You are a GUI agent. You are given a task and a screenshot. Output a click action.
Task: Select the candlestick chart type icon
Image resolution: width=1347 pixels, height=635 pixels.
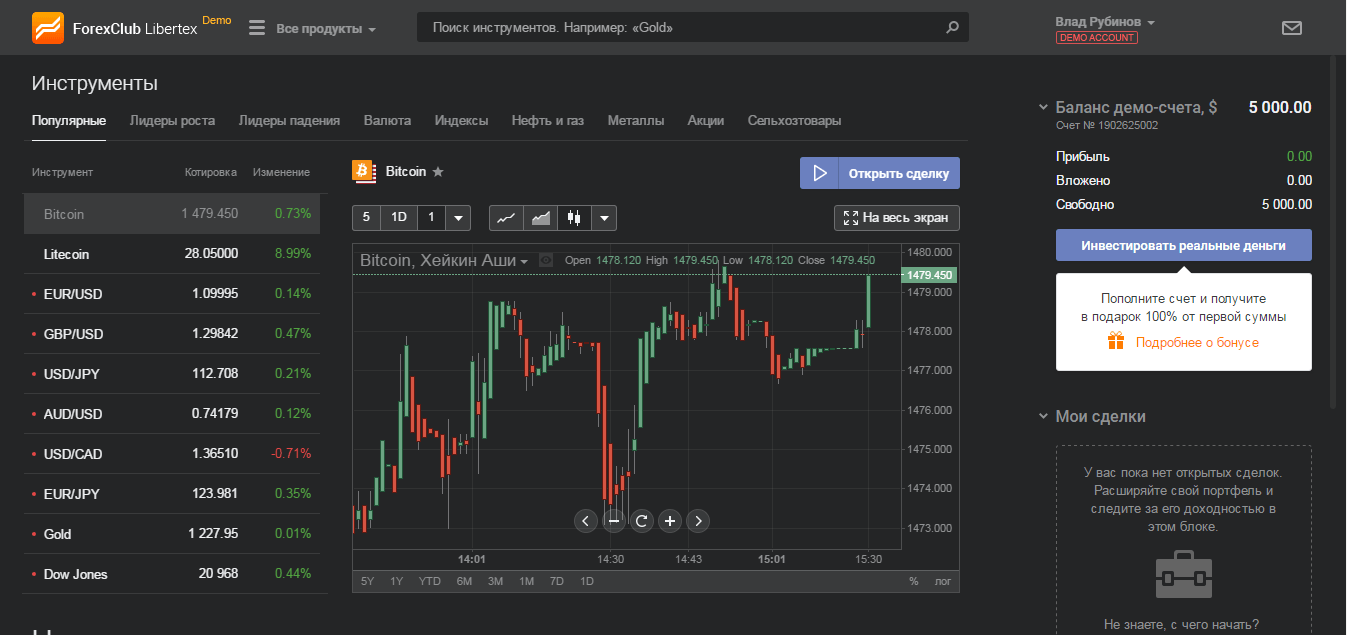click(574, 217)
